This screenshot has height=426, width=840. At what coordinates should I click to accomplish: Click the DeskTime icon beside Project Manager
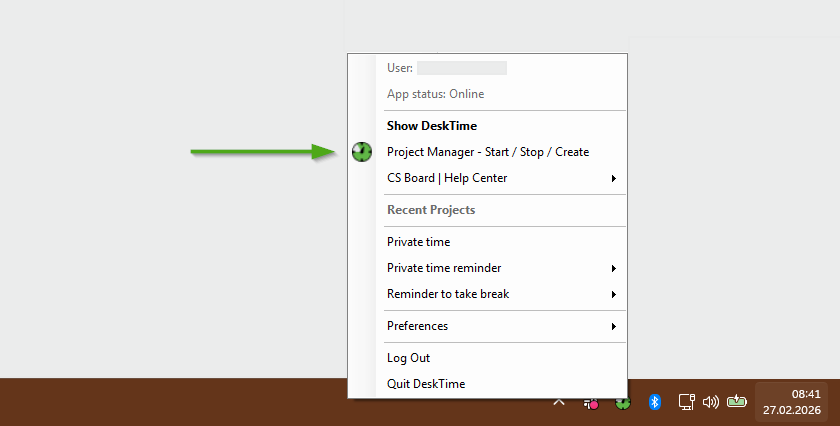(x=362, y=152)
